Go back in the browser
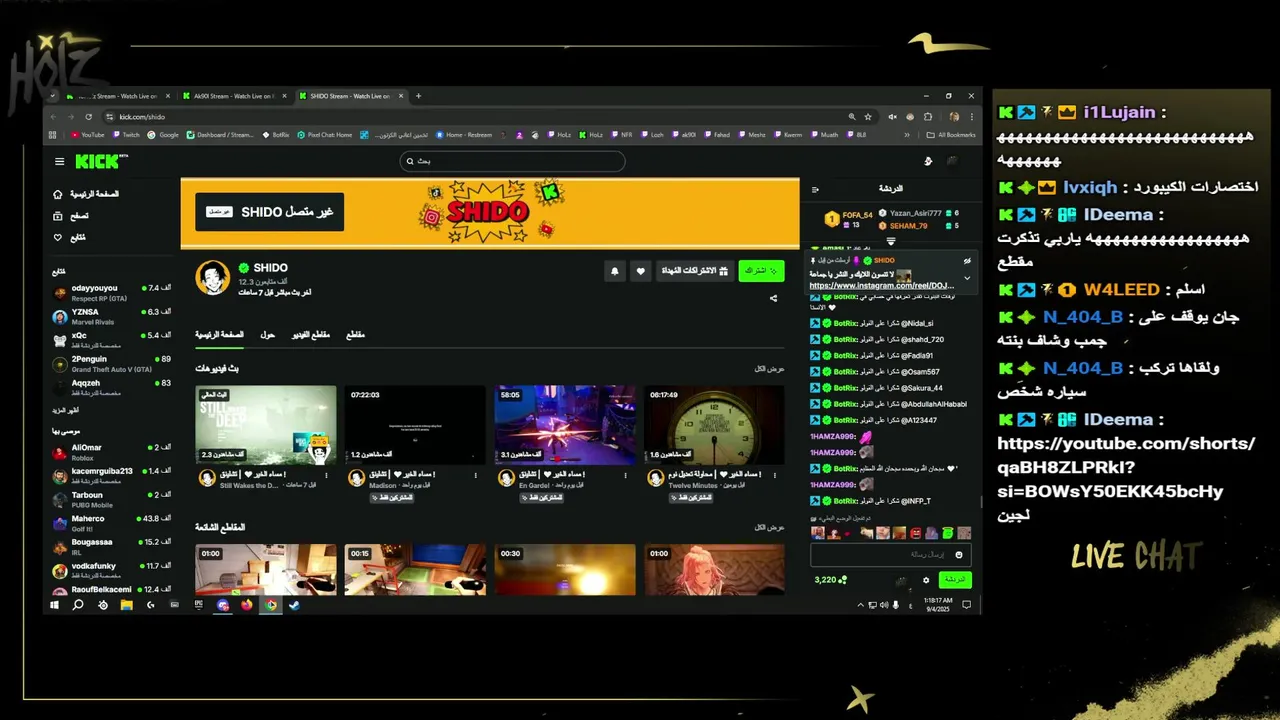 click(53, 117)
